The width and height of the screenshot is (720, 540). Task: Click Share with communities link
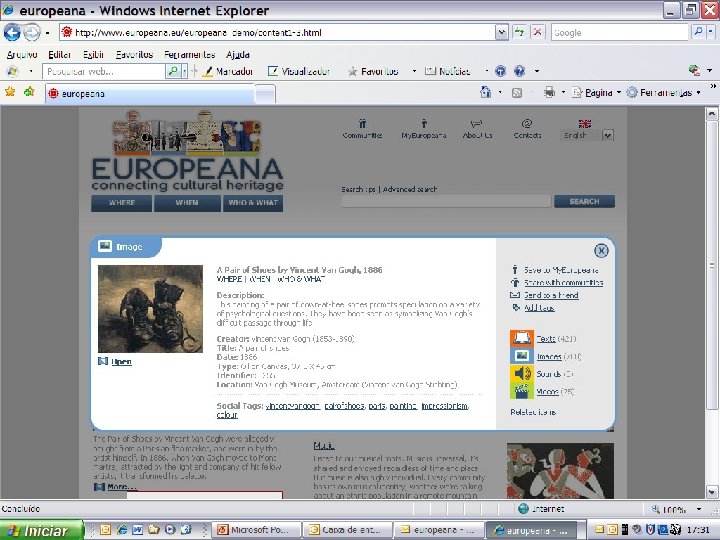click(563, 282)
